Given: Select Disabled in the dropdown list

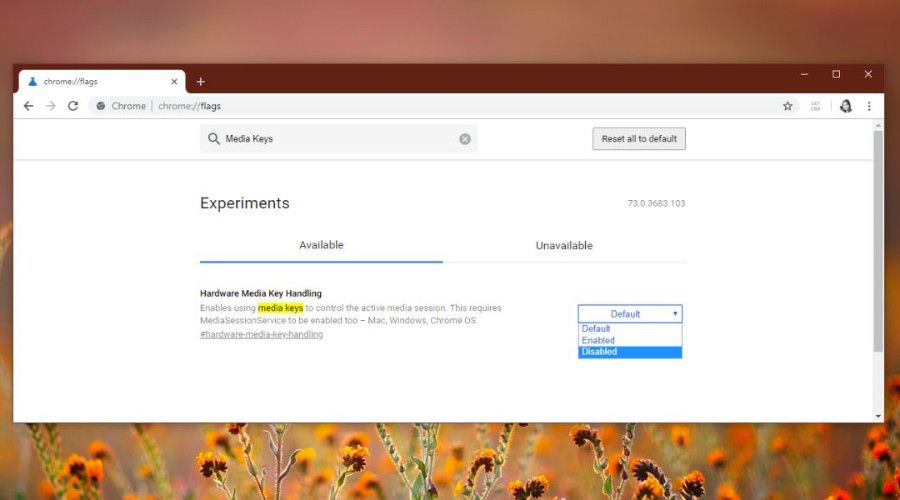Looking at the screenshot, I should [x=630, y=352].
